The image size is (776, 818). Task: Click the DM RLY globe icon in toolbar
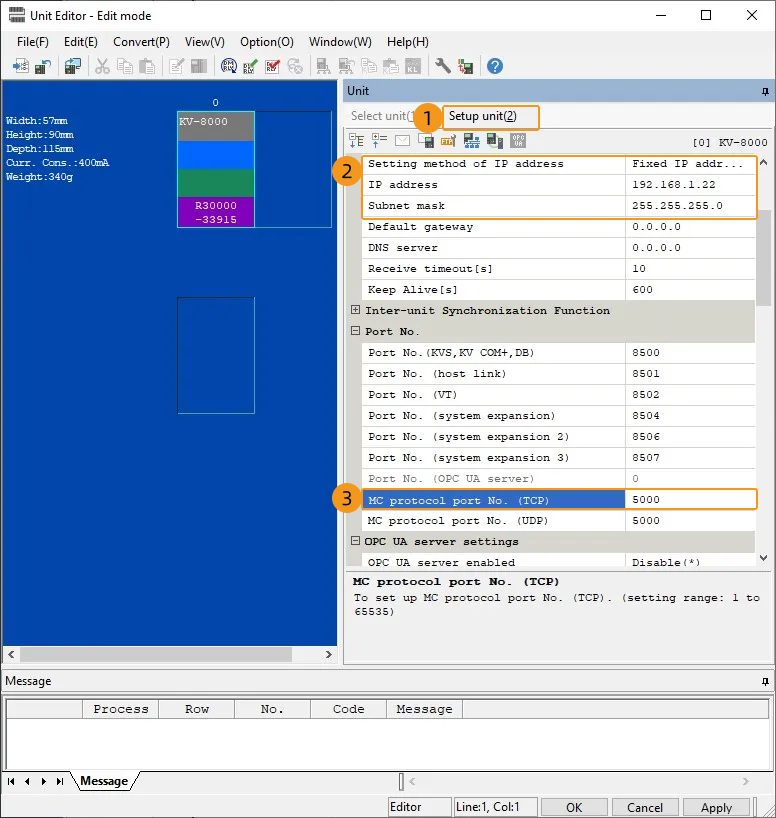(228, 67)
